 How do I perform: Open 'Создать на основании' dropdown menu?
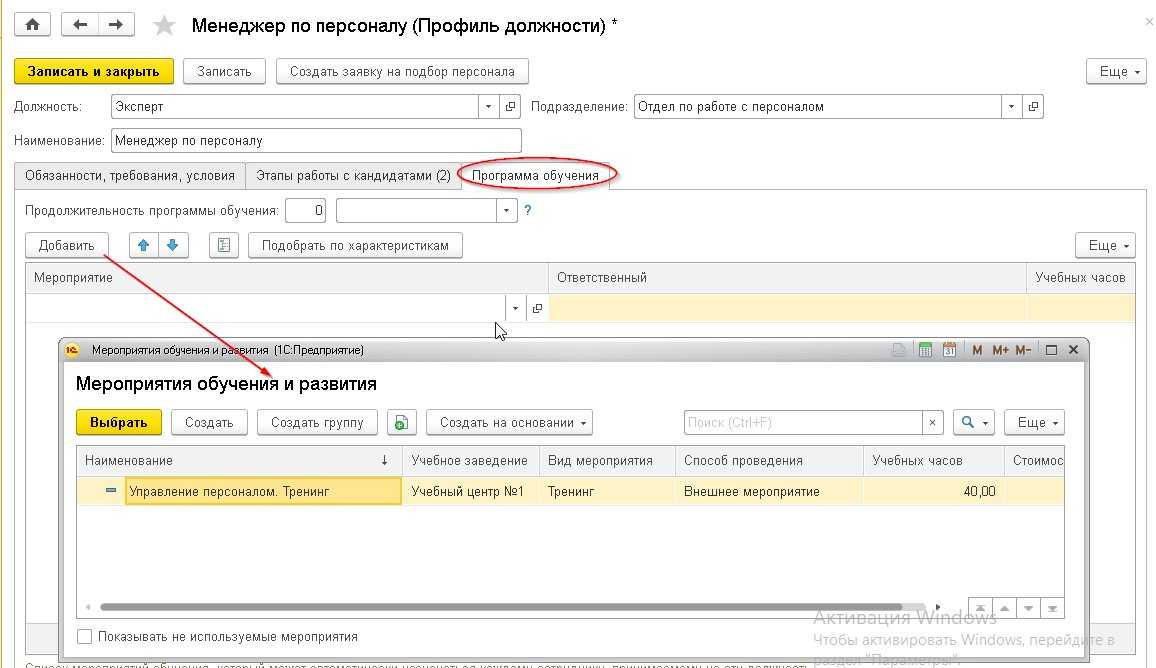509,423
